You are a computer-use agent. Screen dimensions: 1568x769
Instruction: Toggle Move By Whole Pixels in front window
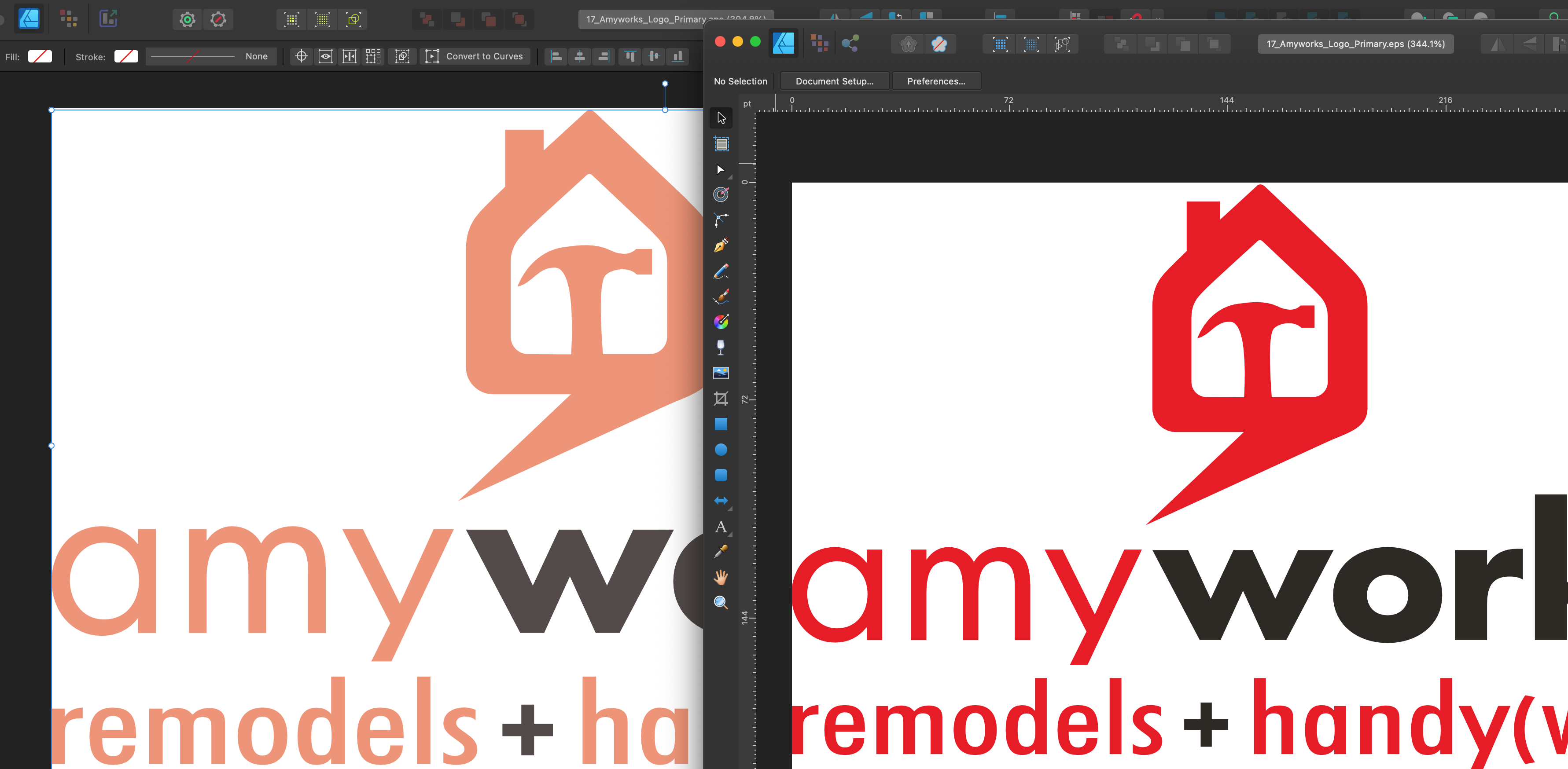[x=1031, y=44]
